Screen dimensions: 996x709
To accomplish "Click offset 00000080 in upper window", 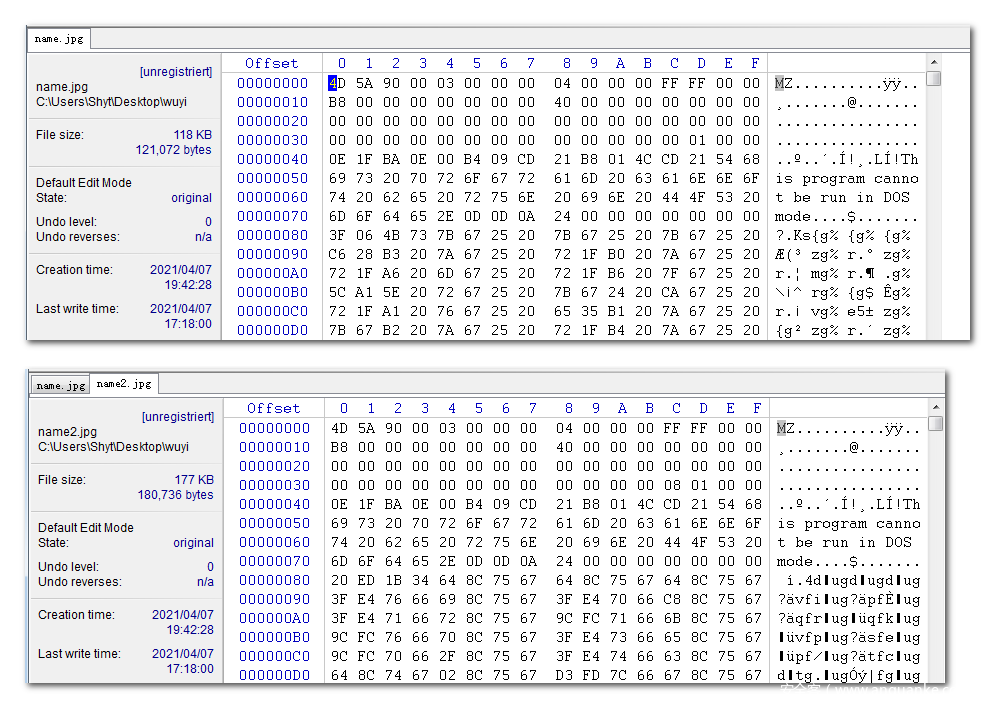I will 272,235.
